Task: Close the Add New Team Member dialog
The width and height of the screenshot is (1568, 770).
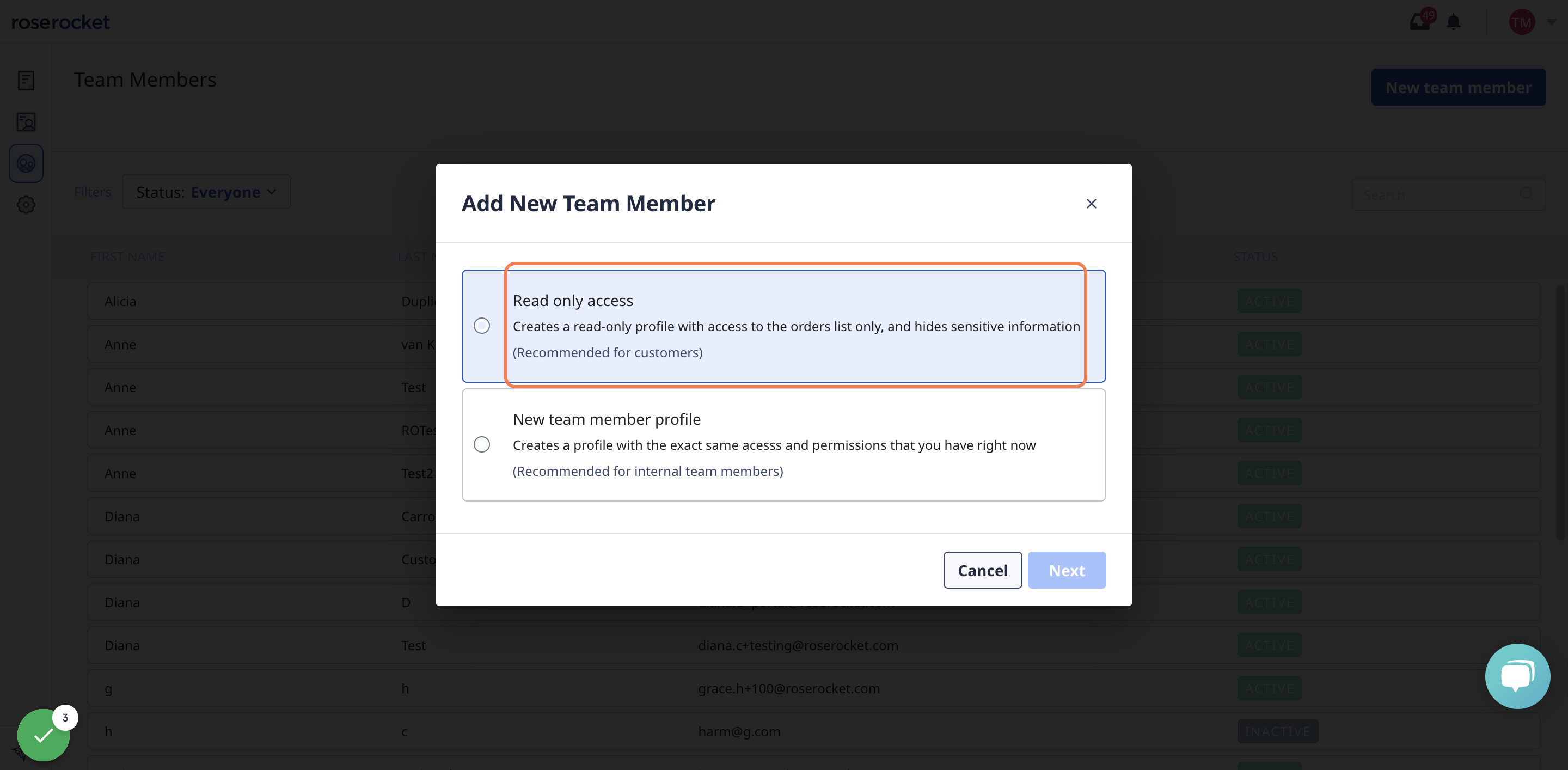Action: (1092, 204)
